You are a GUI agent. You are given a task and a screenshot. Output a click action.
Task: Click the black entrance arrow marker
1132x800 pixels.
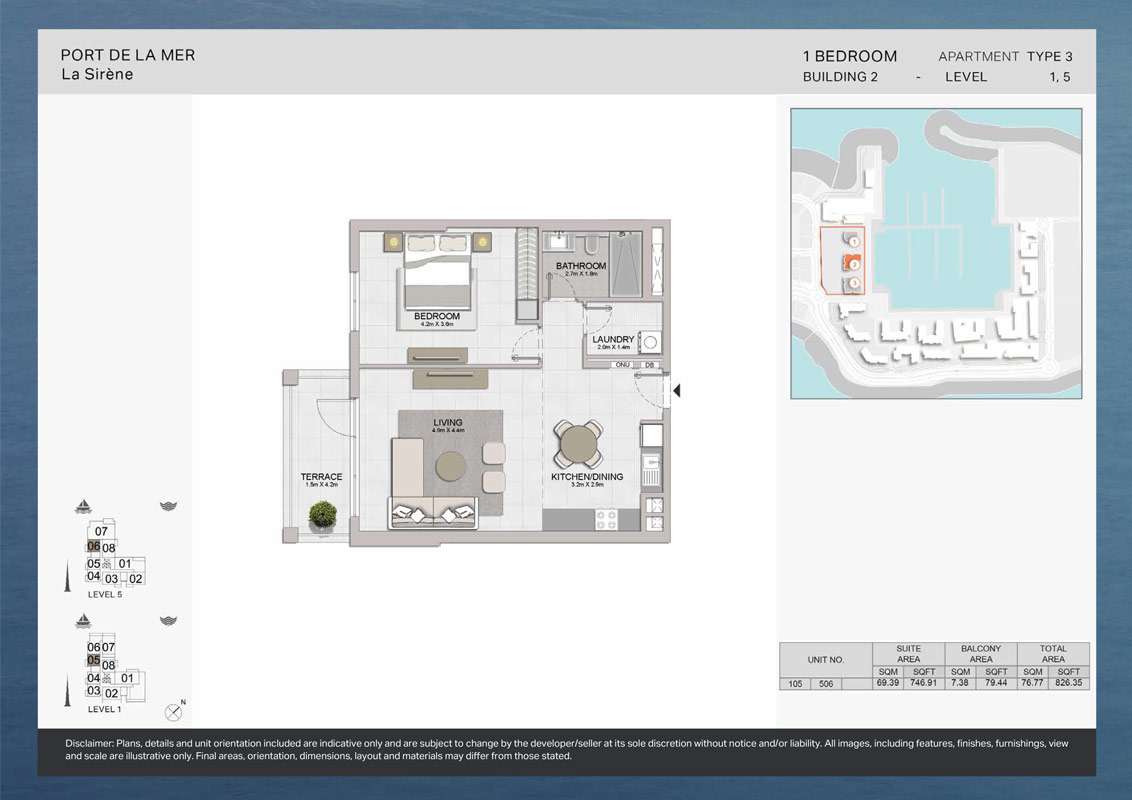pos(677,391)
